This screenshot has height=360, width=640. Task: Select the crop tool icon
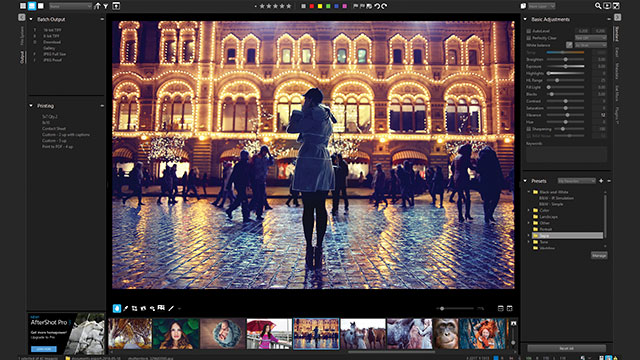click(134, 309)
